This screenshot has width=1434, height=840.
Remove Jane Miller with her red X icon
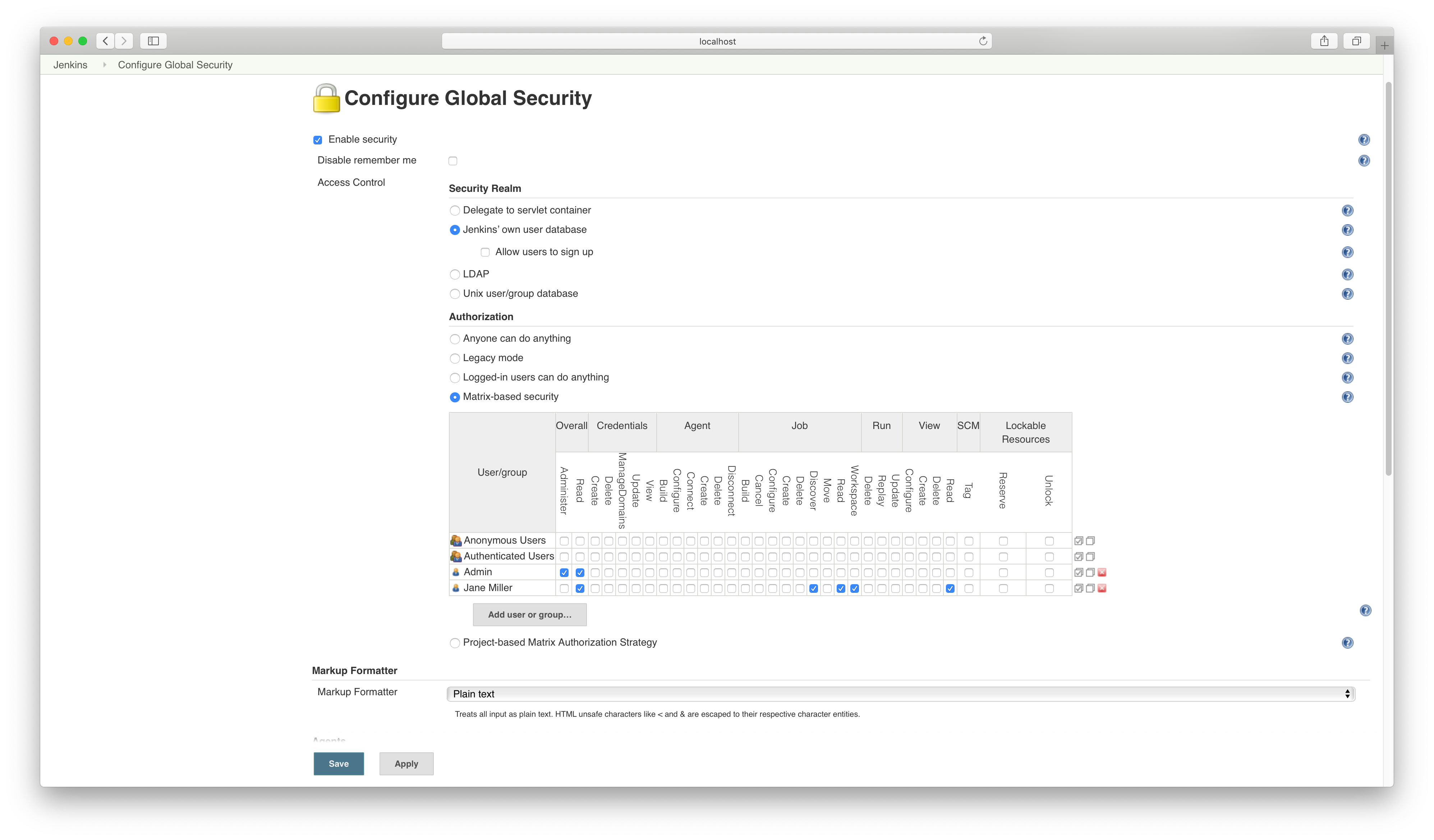1102,588
